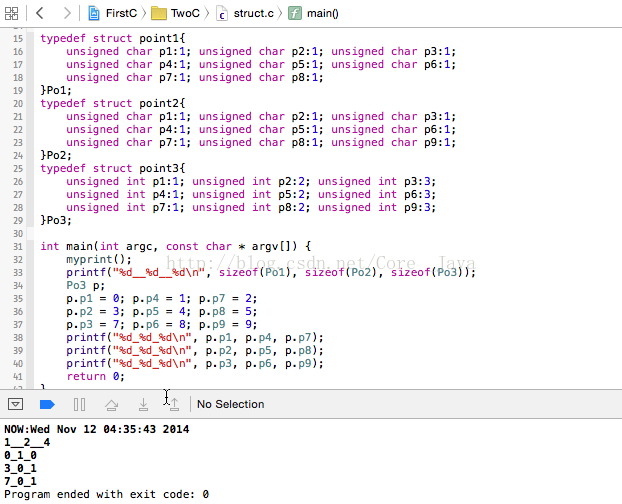Toggle breakpoints activation

click(46, 404)
